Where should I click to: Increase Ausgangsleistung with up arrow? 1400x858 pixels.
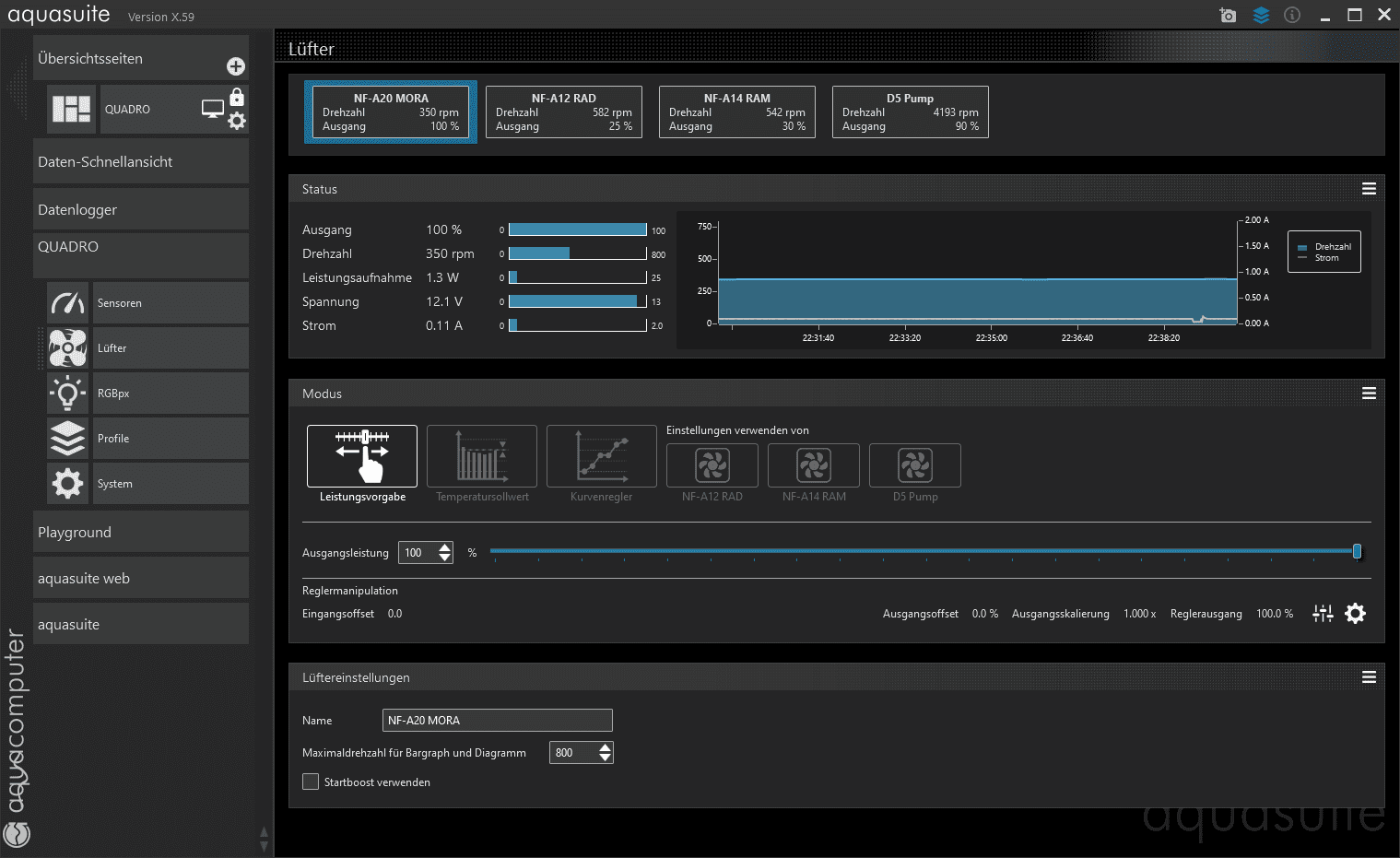click(x=445, y=547)
